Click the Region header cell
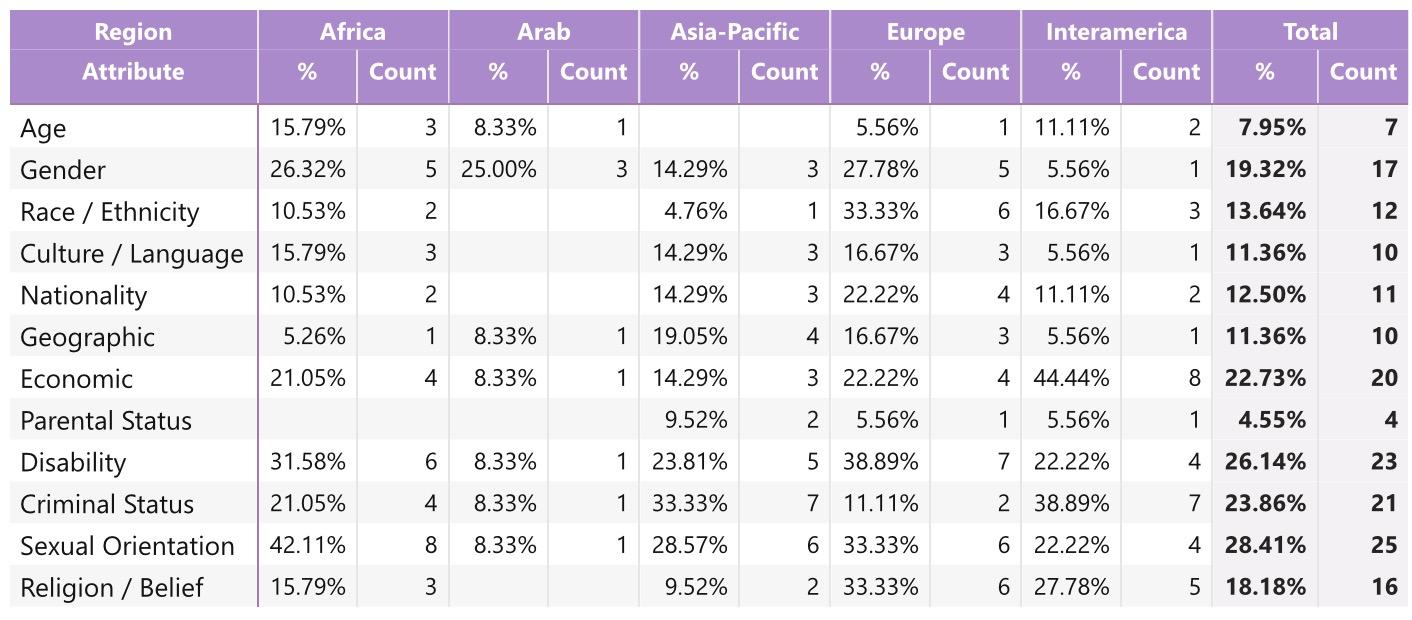 [x=133, y=31]
